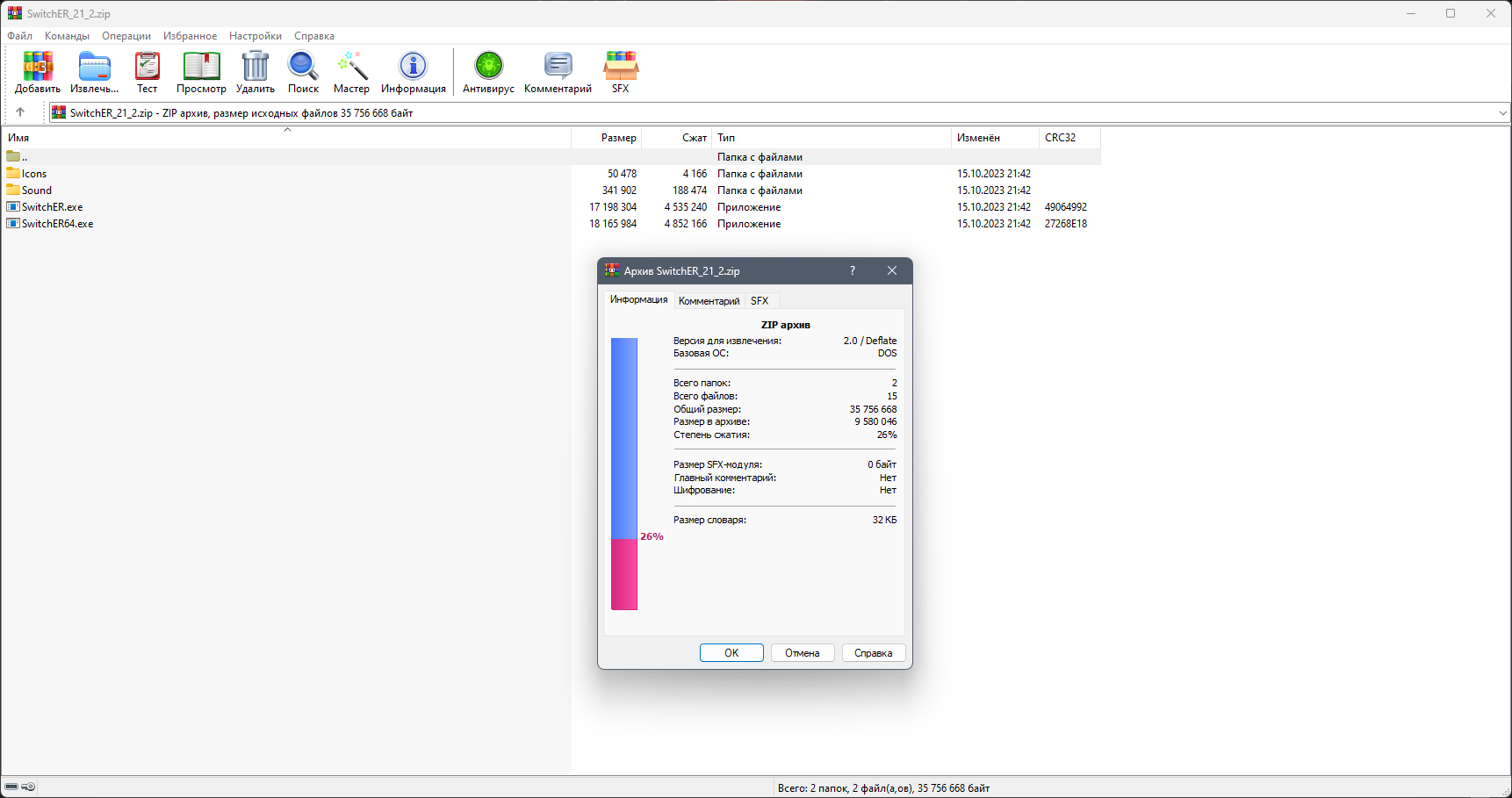Select the Информация dialog tab

(x=638, y=299)
